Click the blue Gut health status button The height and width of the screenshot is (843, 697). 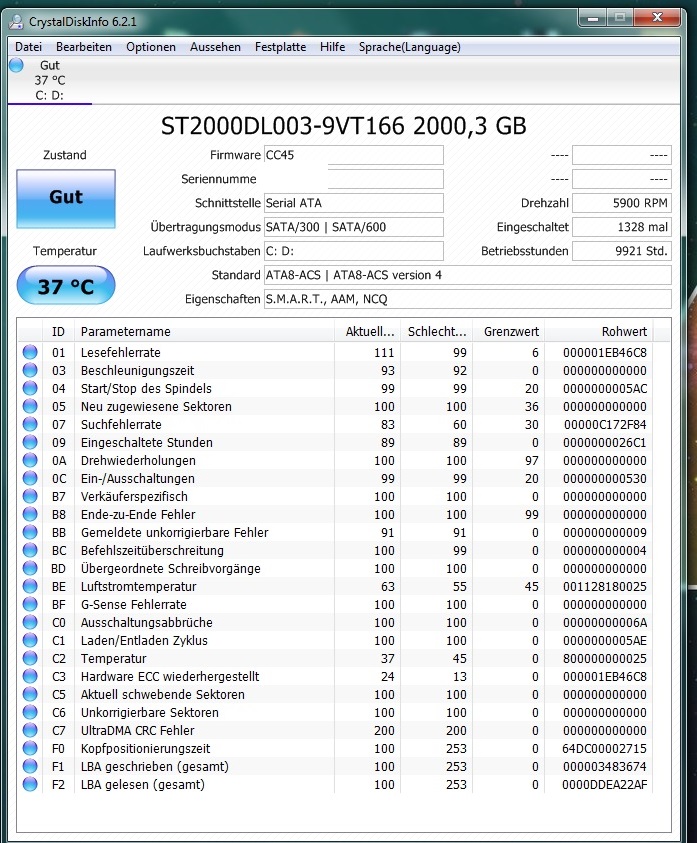66,198
